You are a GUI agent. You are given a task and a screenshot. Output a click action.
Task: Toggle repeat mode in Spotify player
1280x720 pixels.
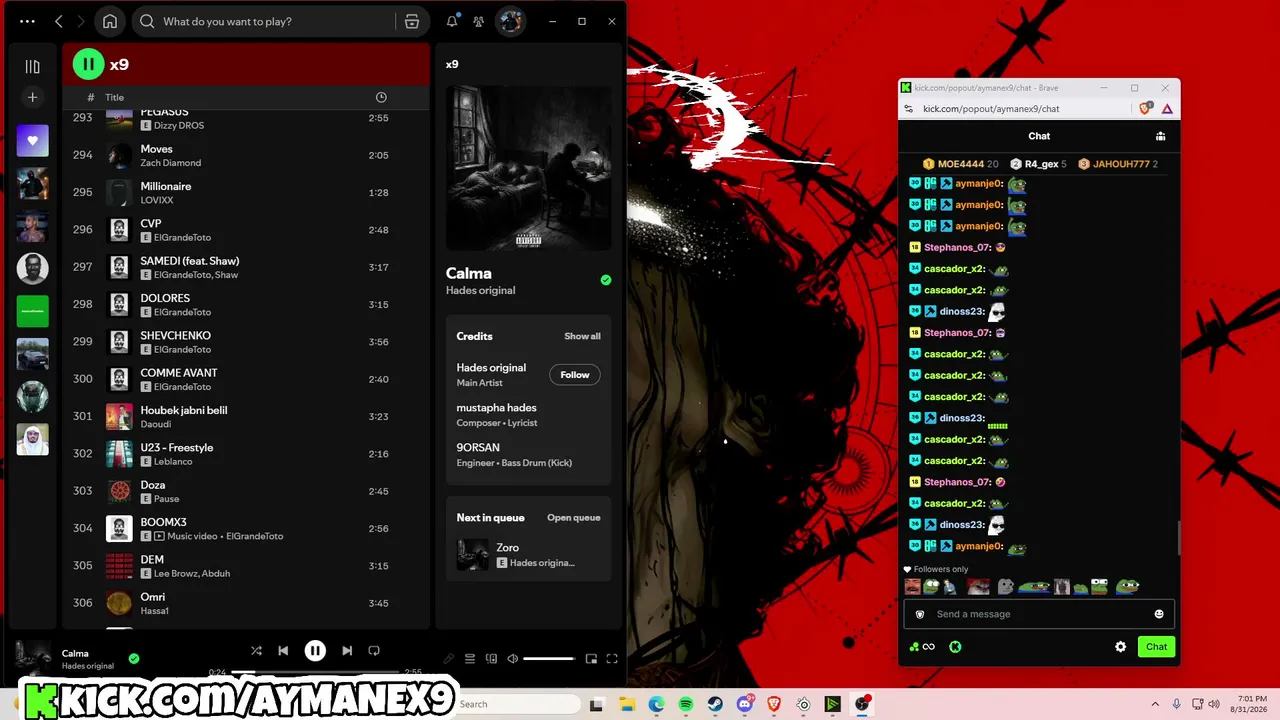(x=374, y=651)
